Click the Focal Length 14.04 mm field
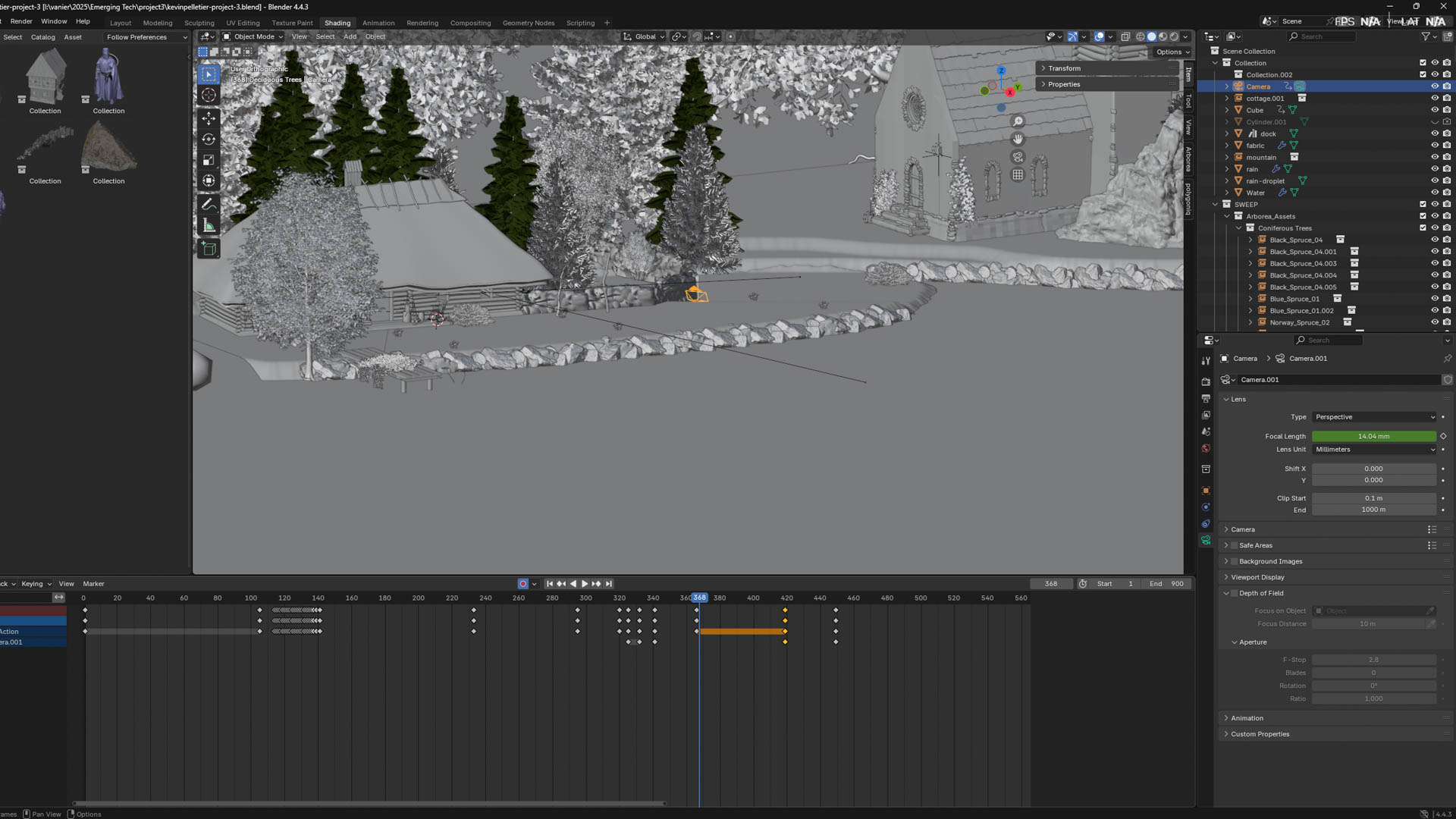This screenshot has height=819, width=1456. pyautogui.click(x=1373, y=436)
